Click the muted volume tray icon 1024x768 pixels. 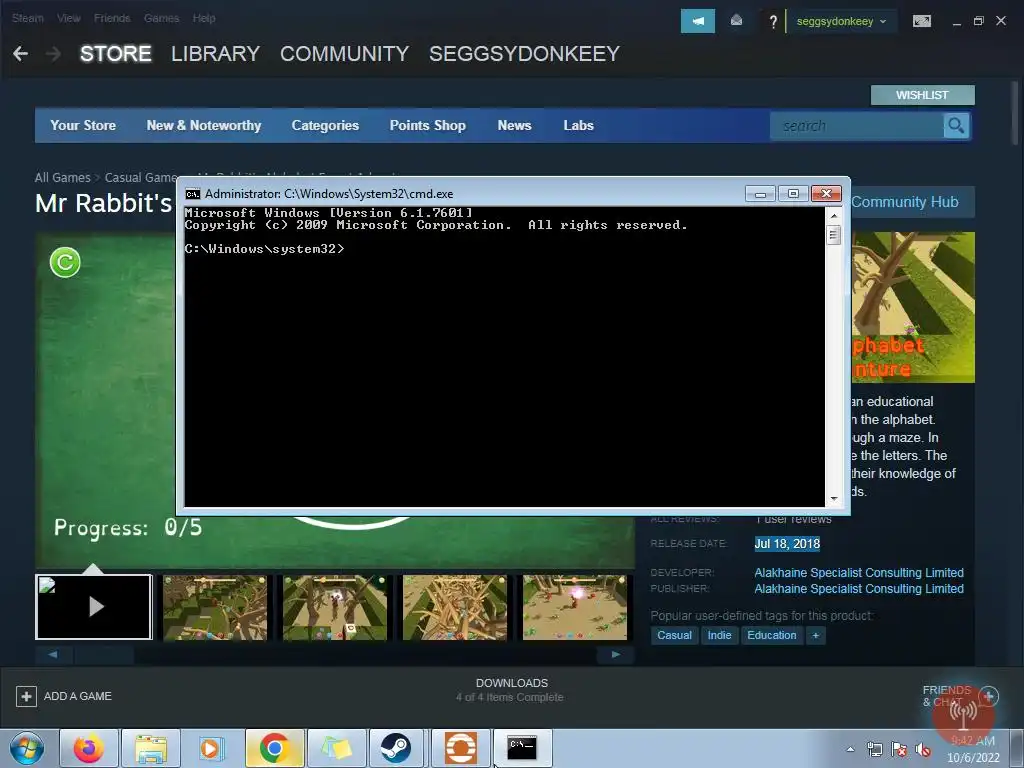tap(923, 749)
